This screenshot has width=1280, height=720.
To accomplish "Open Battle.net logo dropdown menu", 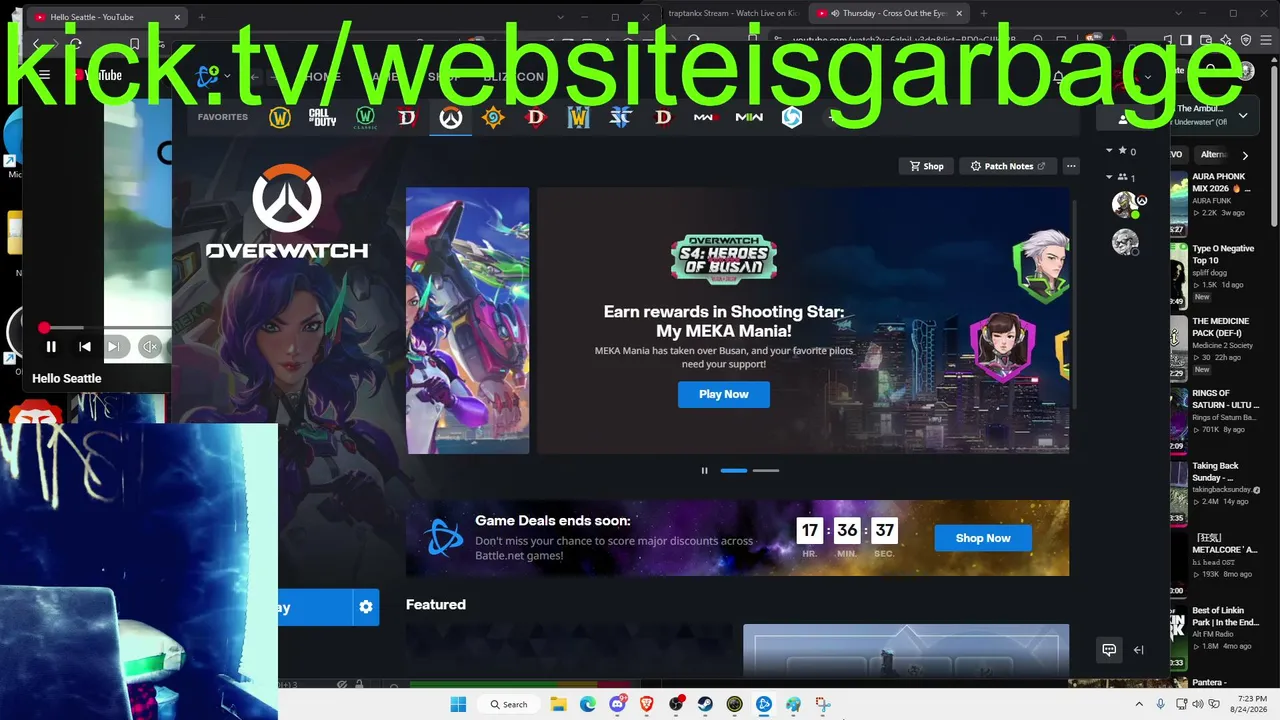I will pos(213,76).
